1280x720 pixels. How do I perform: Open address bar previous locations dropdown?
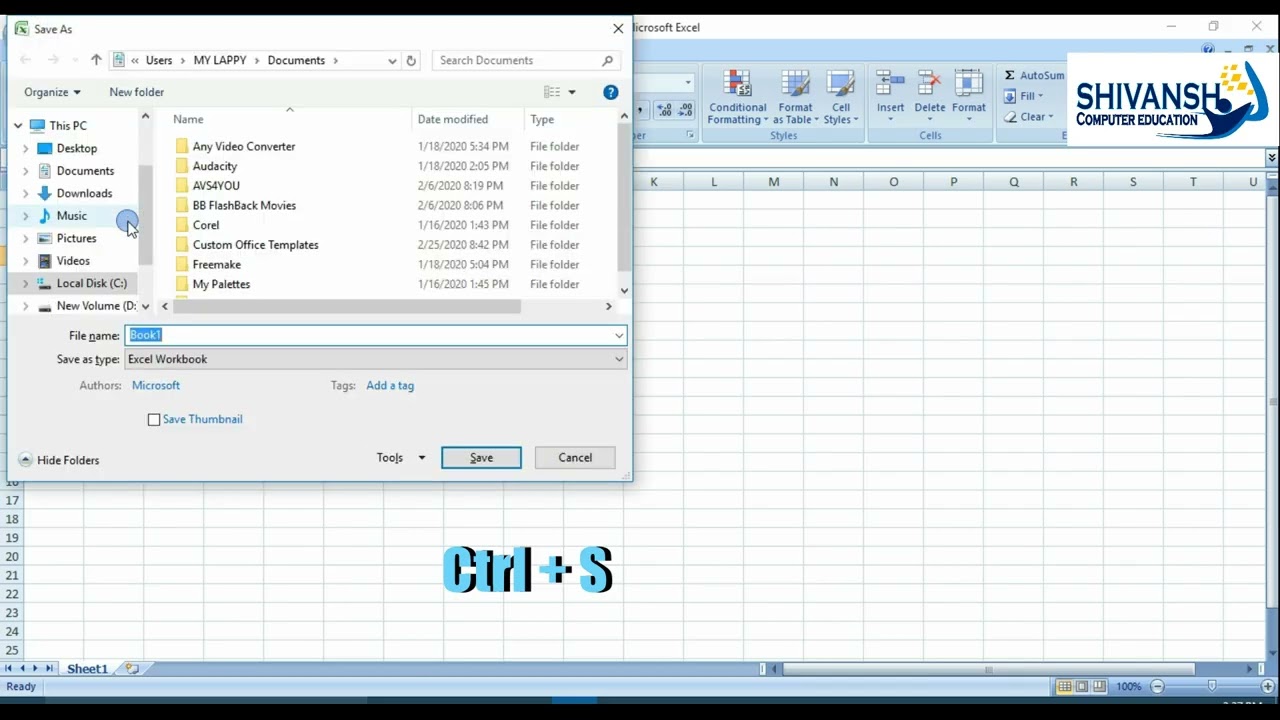[392, 61]
